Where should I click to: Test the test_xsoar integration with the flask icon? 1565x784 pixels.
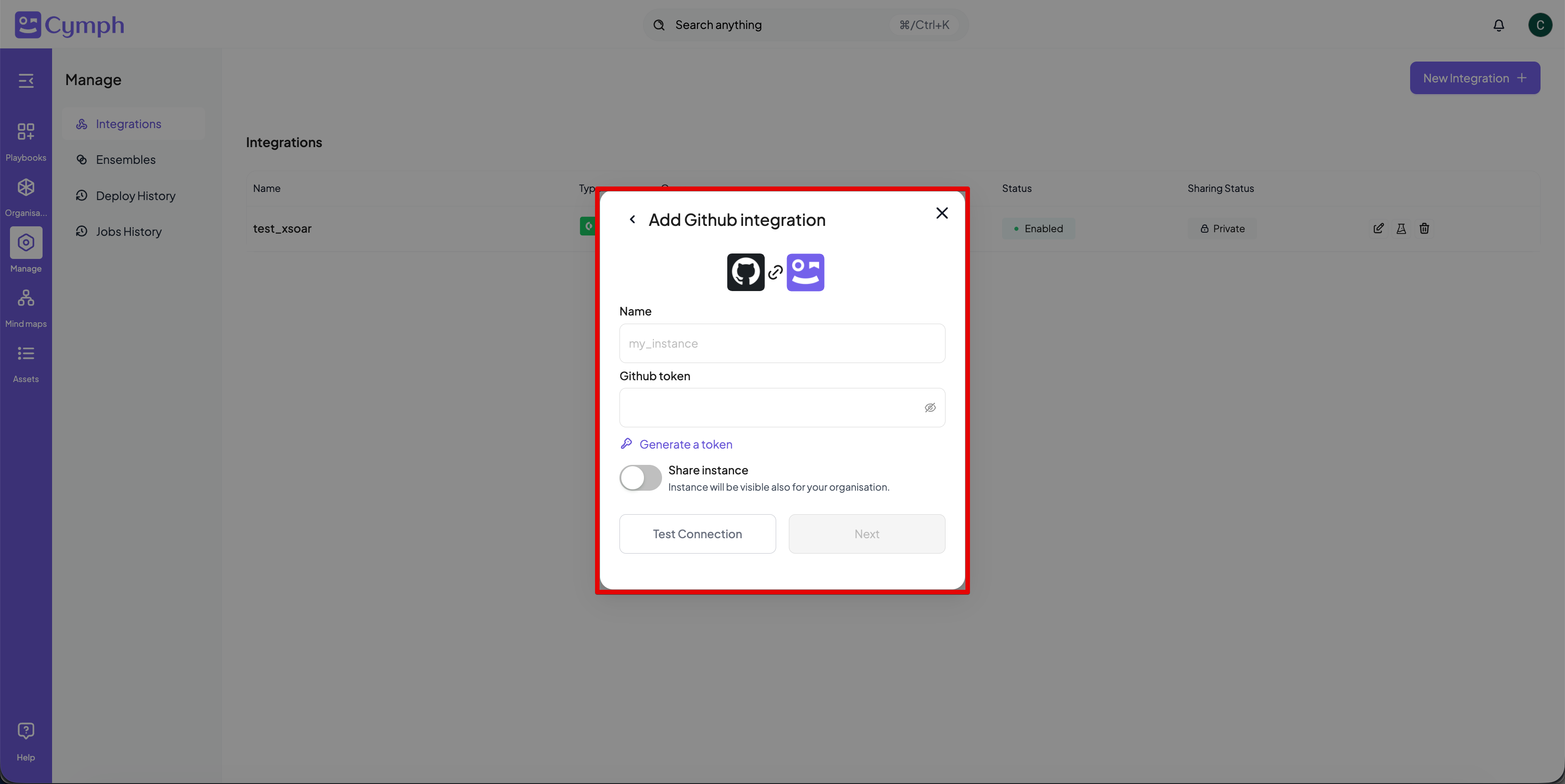[1401, 228]
